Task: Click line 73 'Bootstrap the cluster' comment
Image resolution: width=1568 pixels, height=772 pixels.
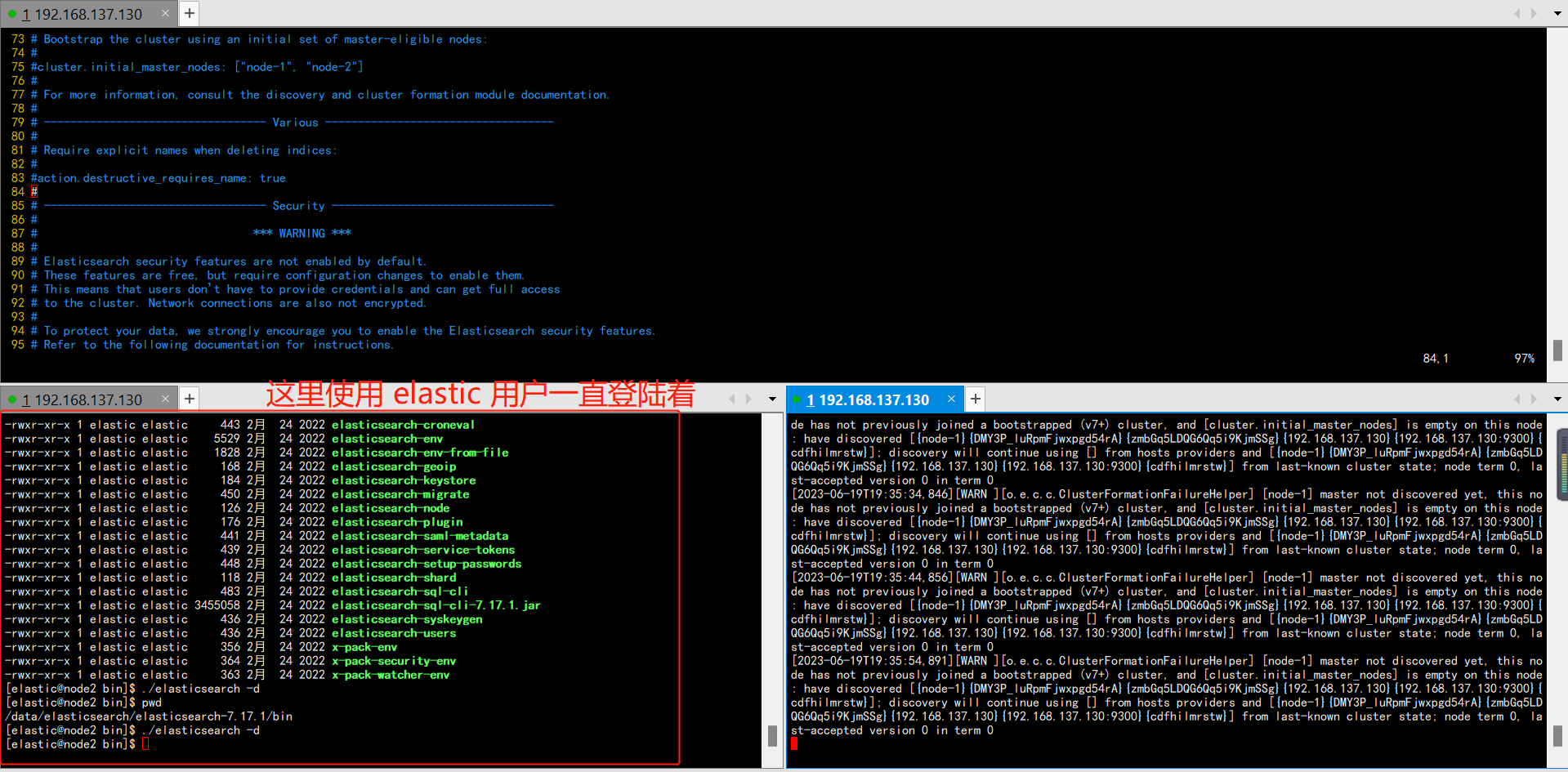Action: pyautogui.click(x=259, y=39)
